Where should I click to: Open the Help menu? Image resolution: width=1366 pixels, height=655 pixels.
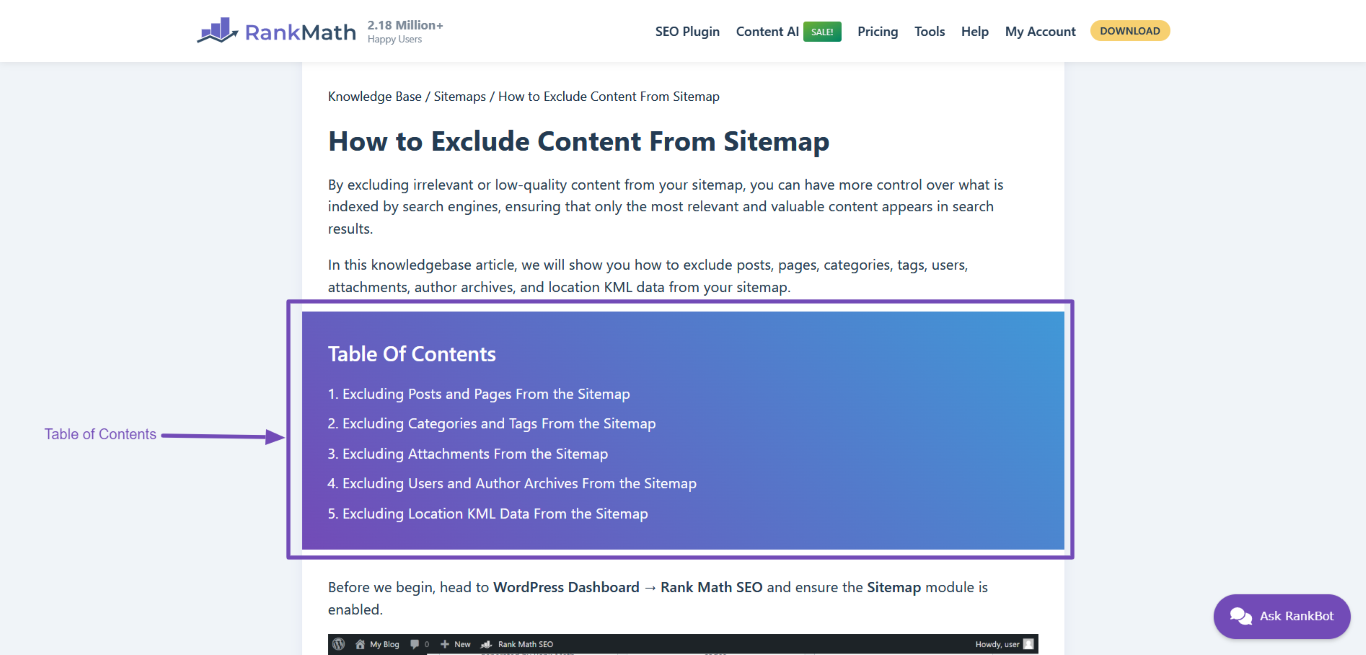coord(975,31)
